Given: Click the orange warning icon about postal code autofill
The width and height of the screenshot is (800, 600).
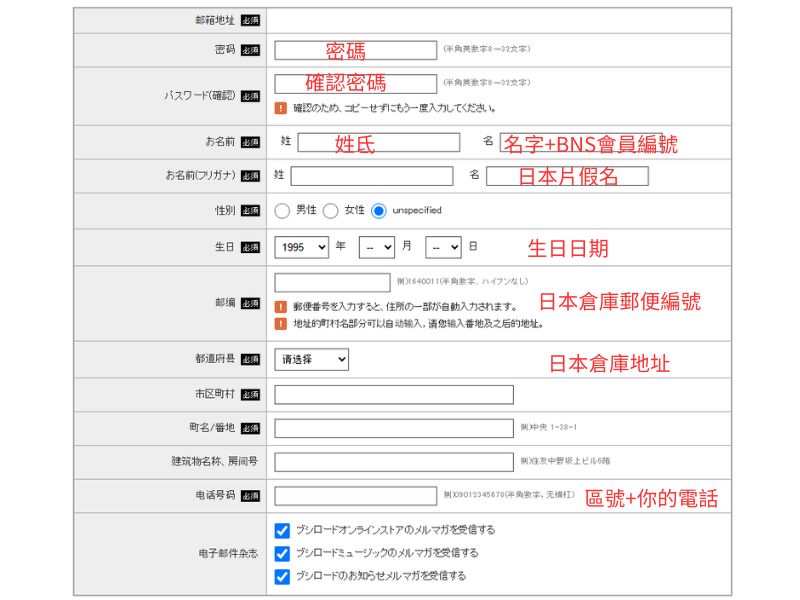Looking at the screenshot, I should pyautogui.click(x=280, y=307).
